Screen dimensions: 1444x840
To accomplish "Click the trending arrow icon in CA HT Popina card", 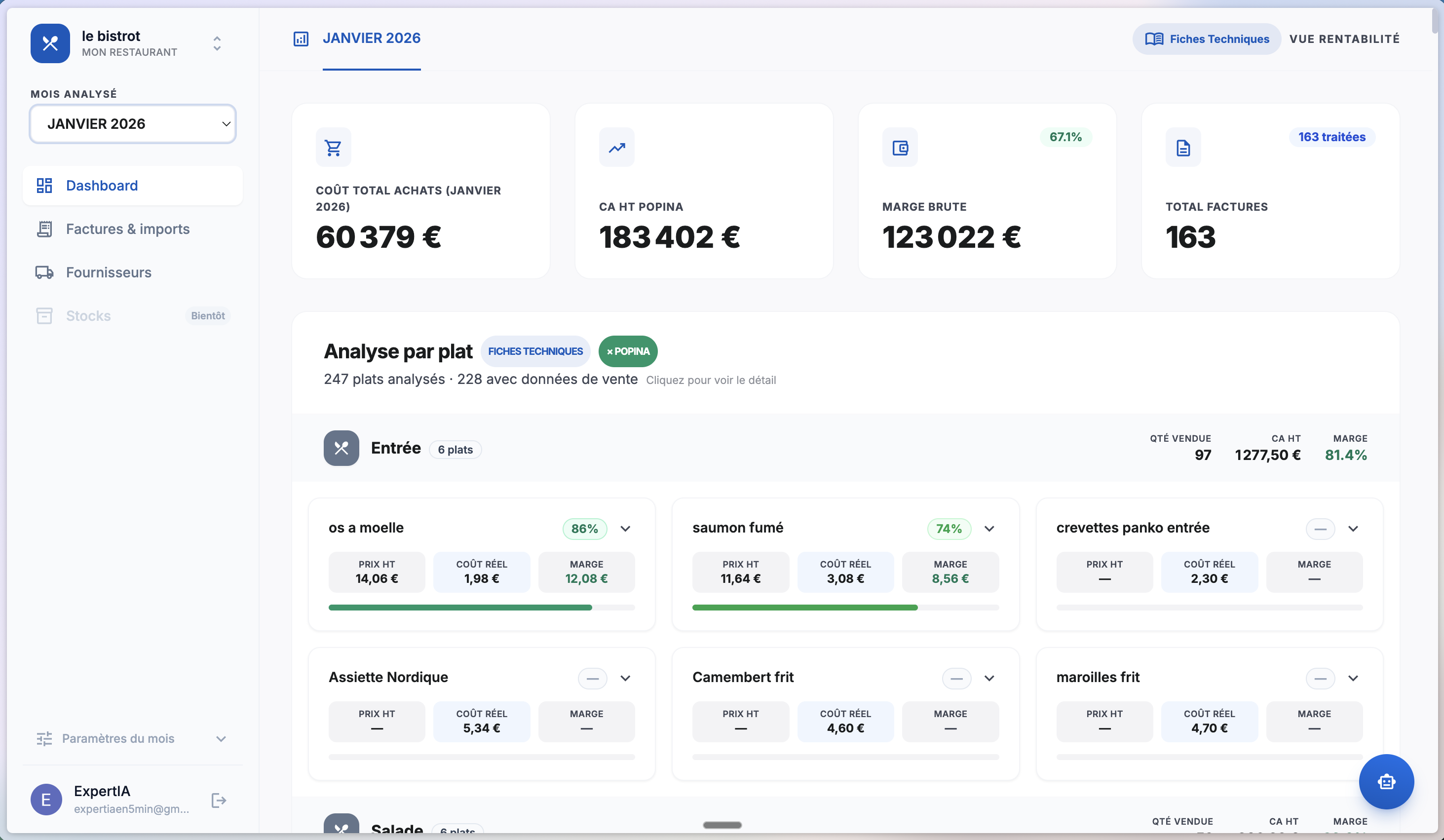I will [x=616, y=147].
